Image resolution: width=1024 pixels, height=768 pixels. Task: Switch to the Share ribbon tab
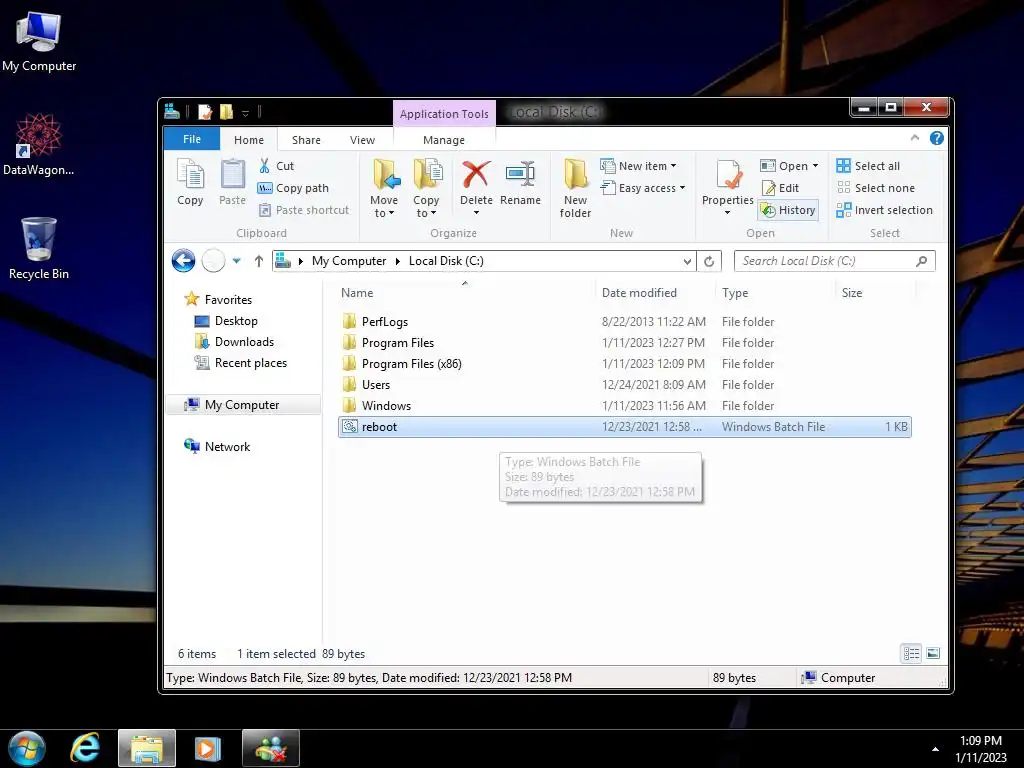[306, 140]
